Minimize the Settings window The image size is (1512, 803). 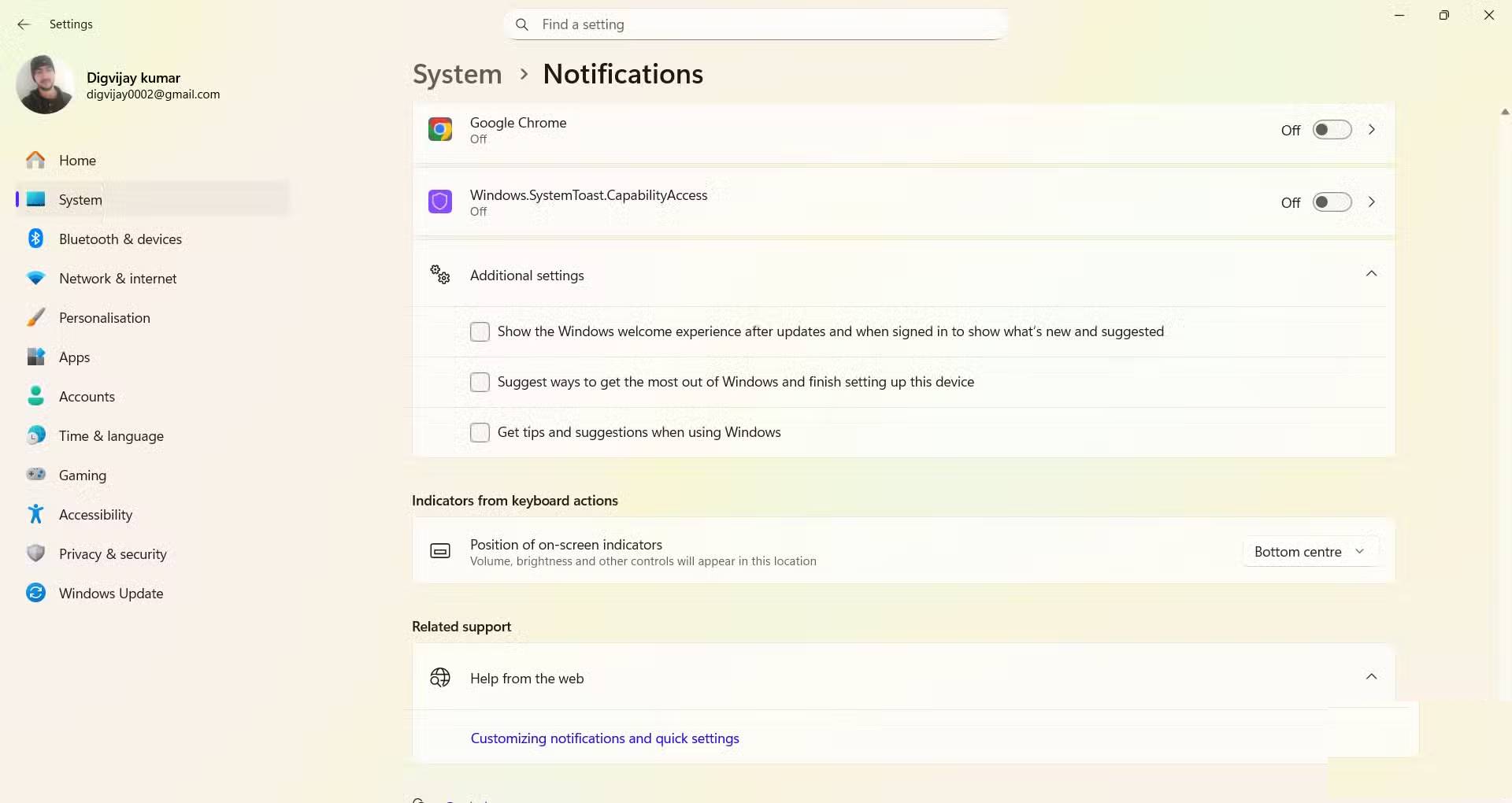pos(1399,15)
